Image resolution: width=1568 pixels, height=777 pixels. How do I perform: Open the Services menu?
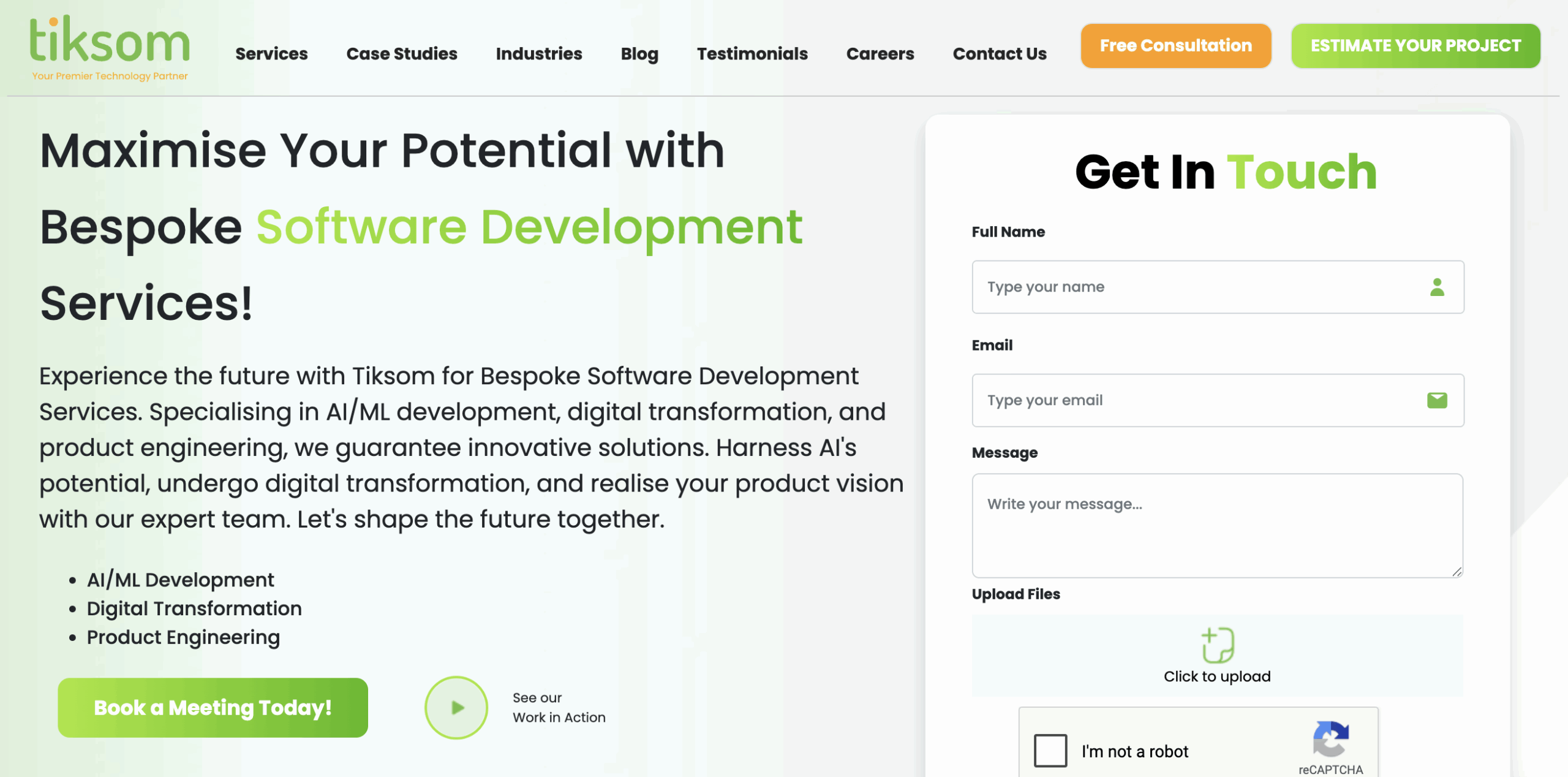[271, 54]
